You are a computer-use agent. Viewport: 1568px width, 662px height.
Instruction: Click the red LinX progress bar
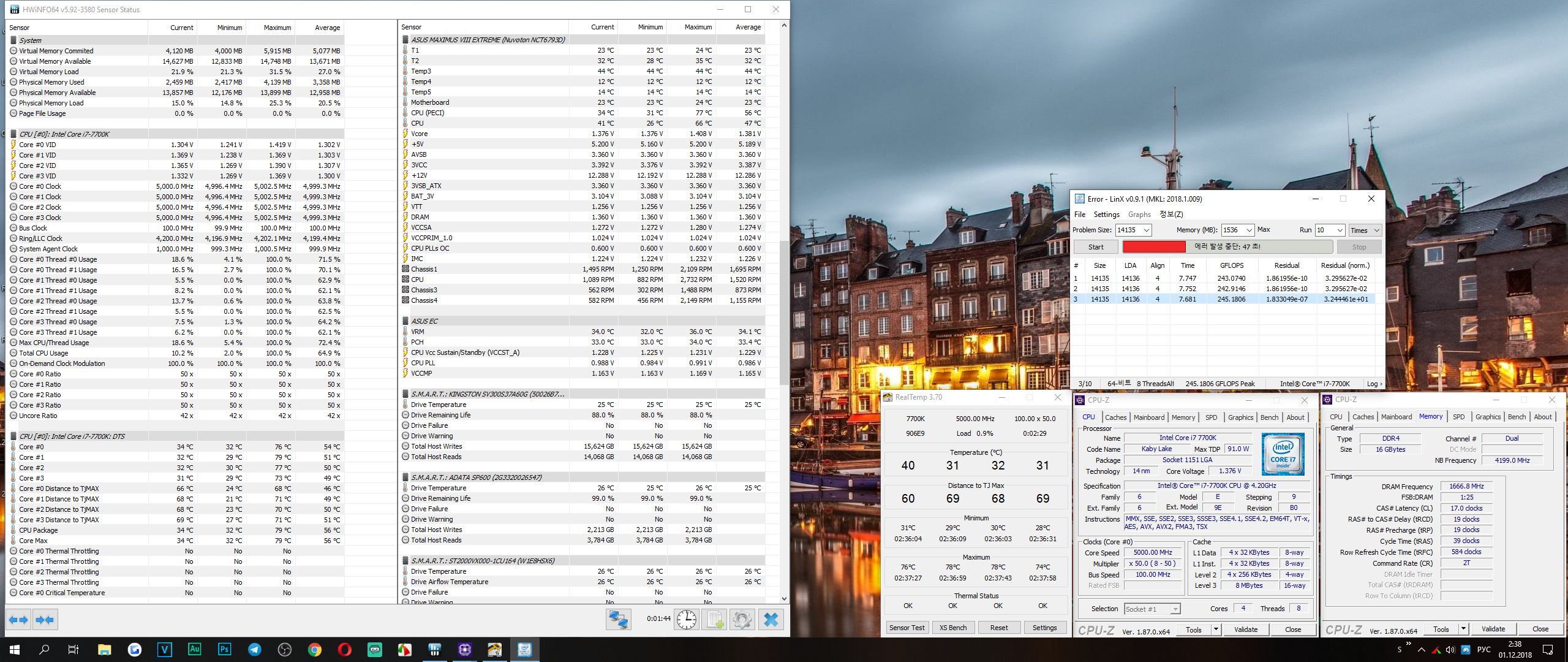click(x=1153, y=246)
